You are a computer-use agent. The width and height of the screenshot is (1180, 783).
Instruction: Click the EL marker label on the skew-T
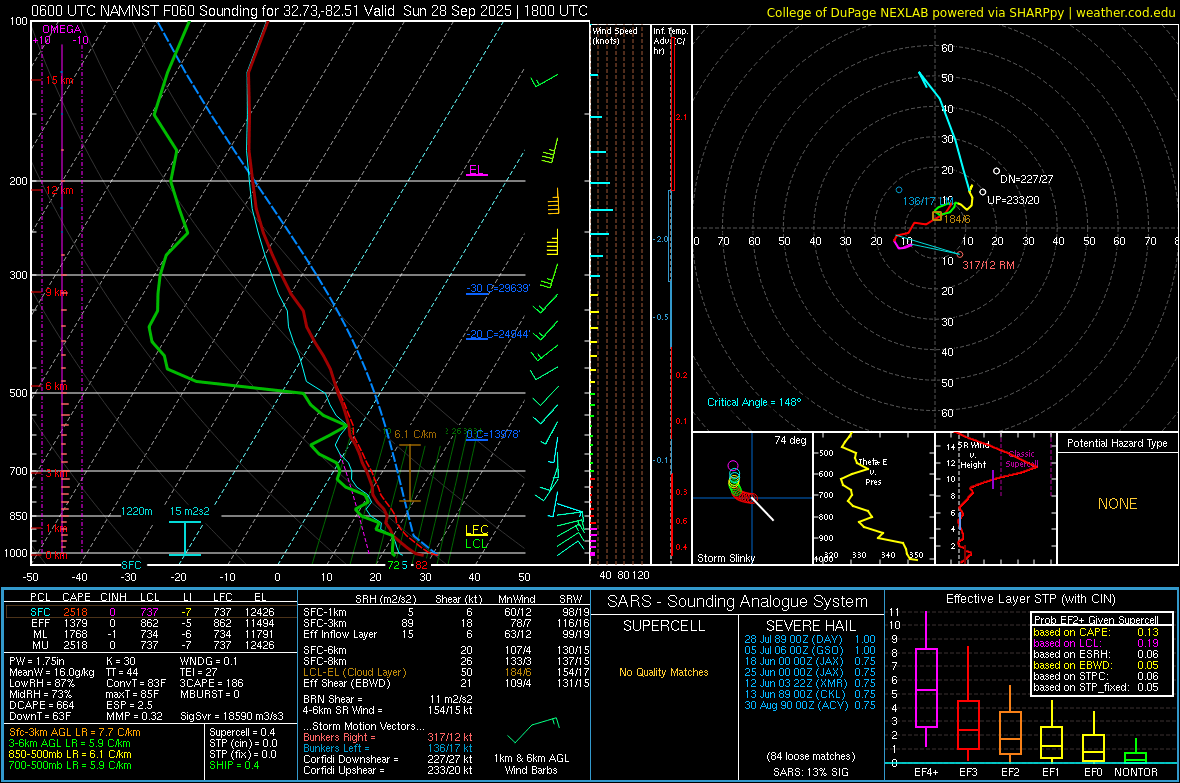click(x=476, y=169)
